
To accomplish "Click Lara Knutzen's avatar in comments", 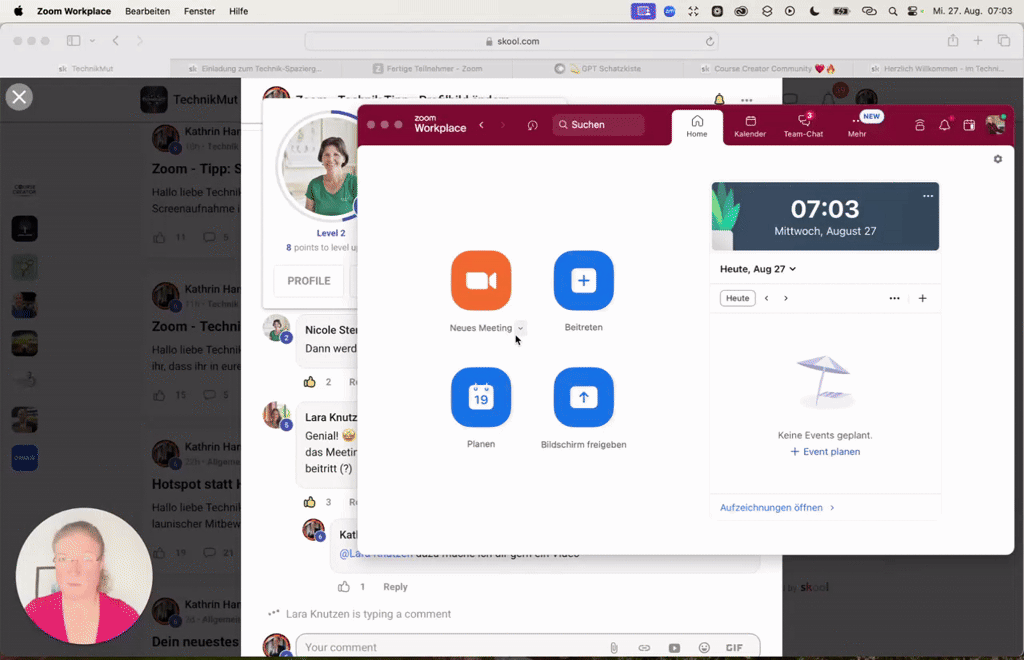I will tap(276, 415).
